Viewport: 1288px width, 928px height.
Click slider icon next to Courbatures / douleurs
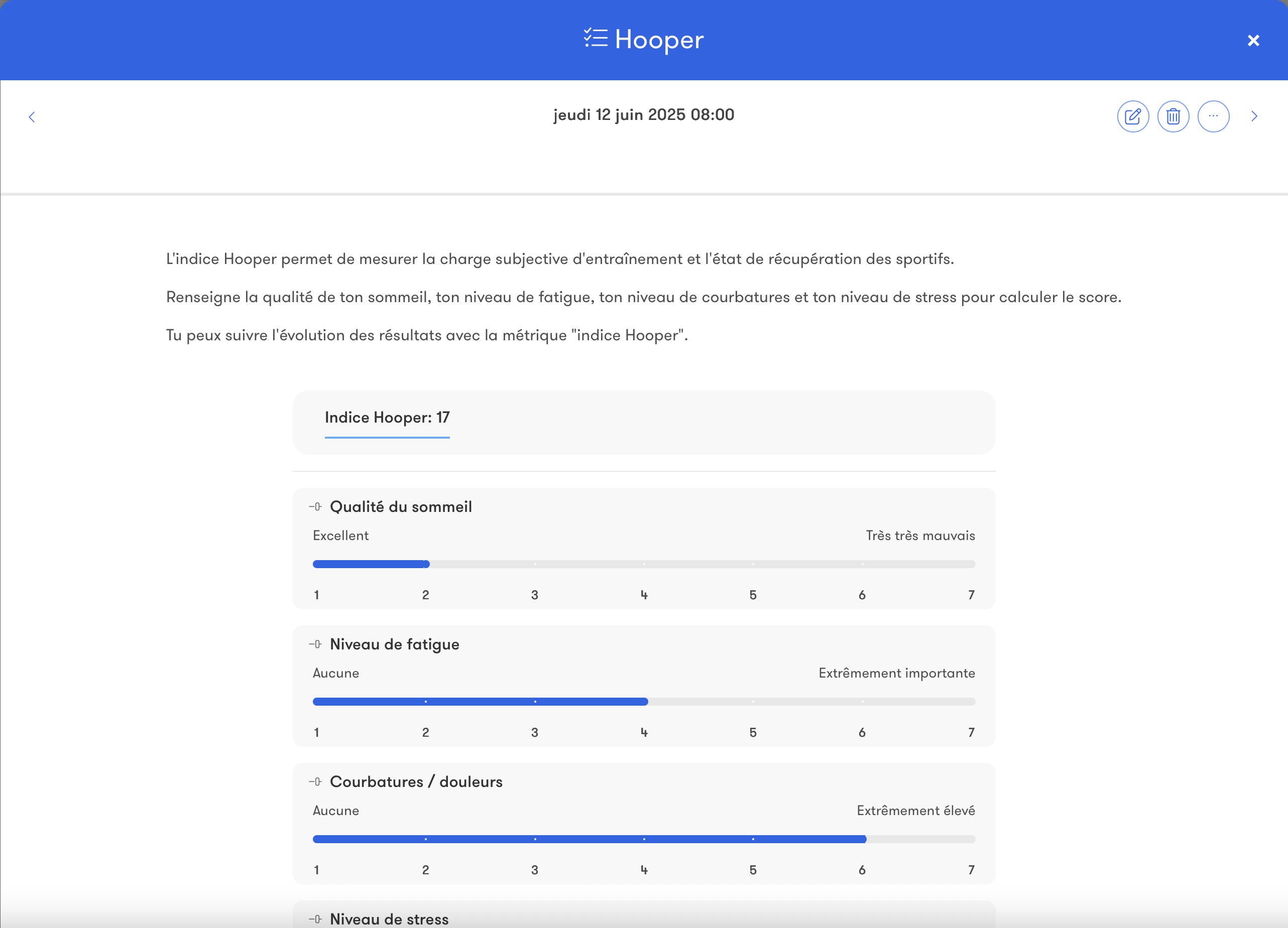tap(316, 781)
